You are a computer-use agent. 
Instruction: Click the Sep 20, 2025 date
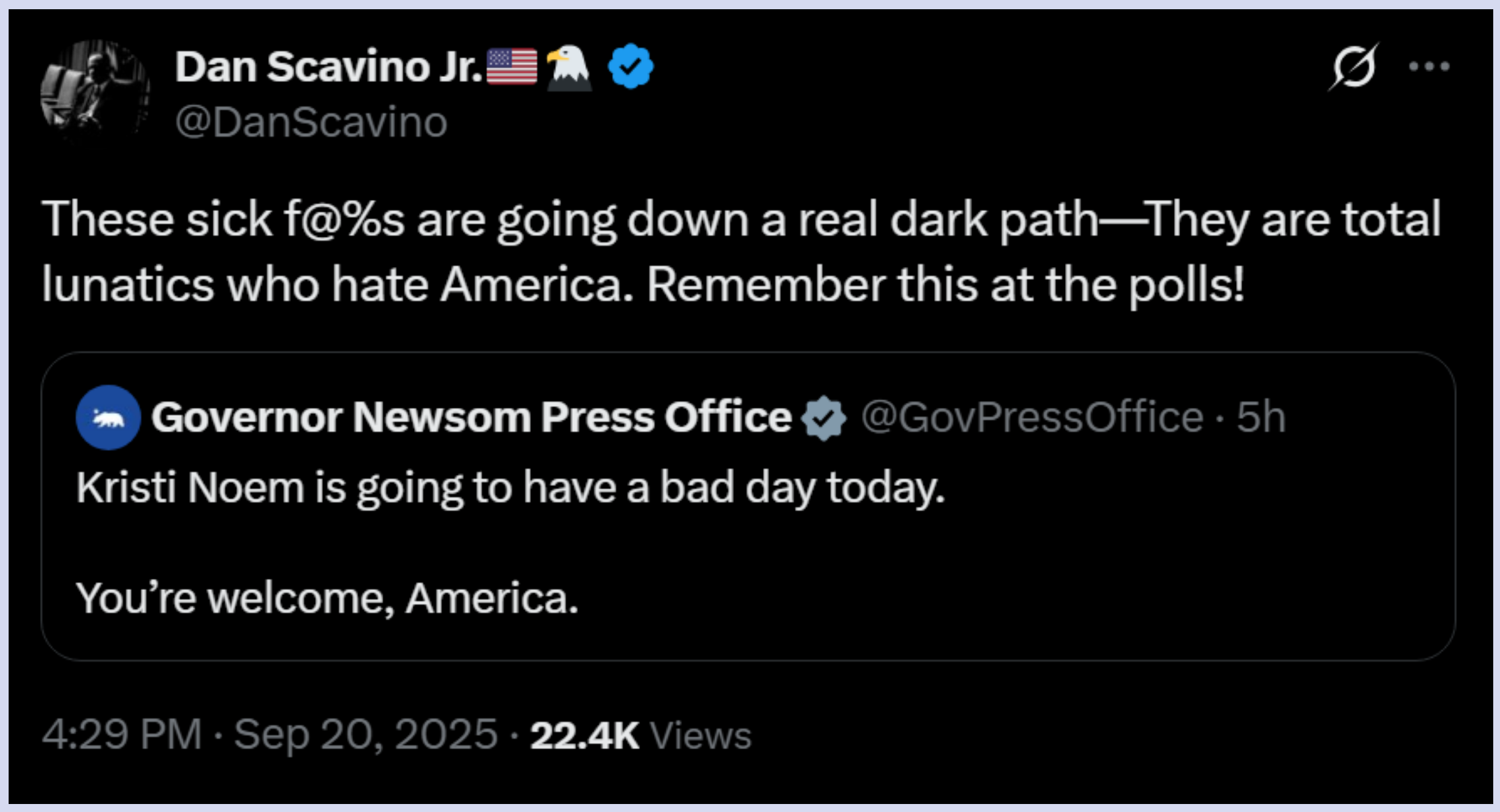pos(365,734)
